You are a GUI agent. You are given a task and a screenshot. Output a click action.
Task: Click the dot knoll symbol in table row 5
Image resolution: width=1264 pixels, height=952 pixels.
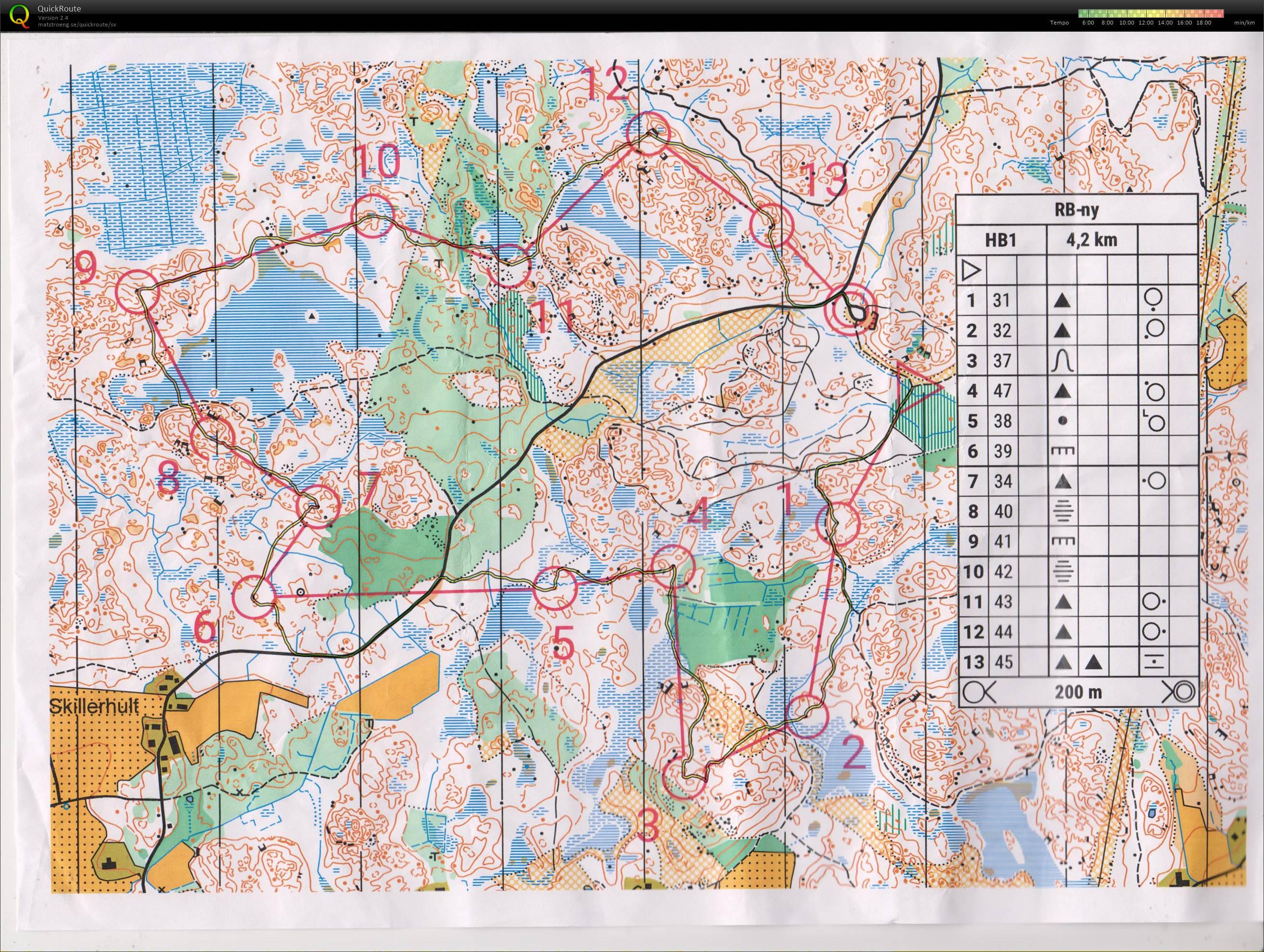(x=1062, y=421)
